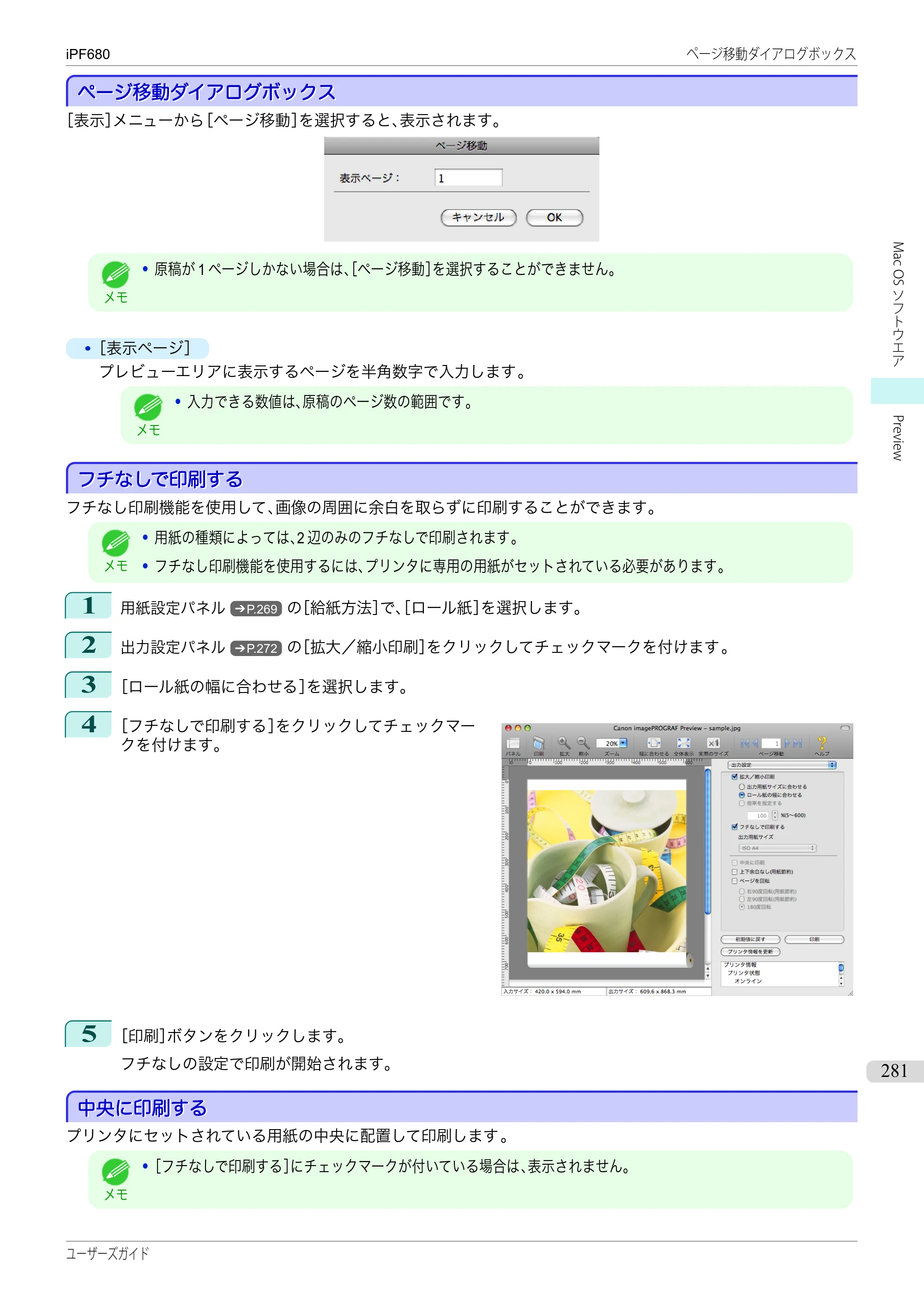Click the 拡大 zoom-in magnifier icon
The height and width of the screenshot is (1307, 924).
tap(564, 743)
